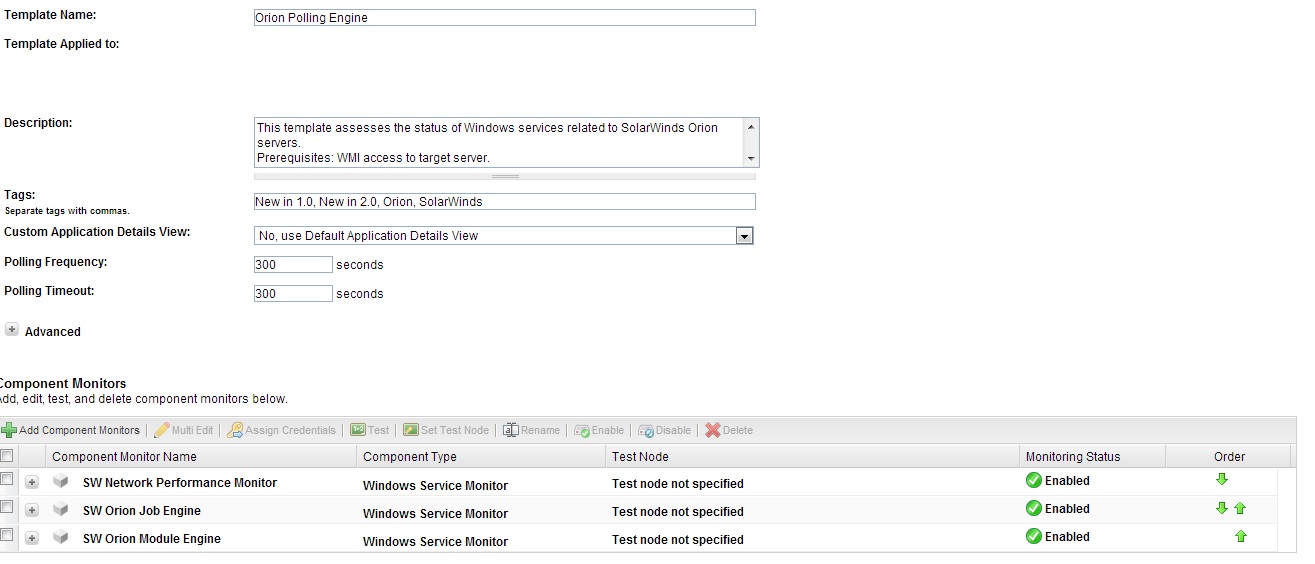Image resolution: width=1315 pixels, height=564 pixels.
Task: Expand the SW Orion Module Engine row
Action: (32, 538)
